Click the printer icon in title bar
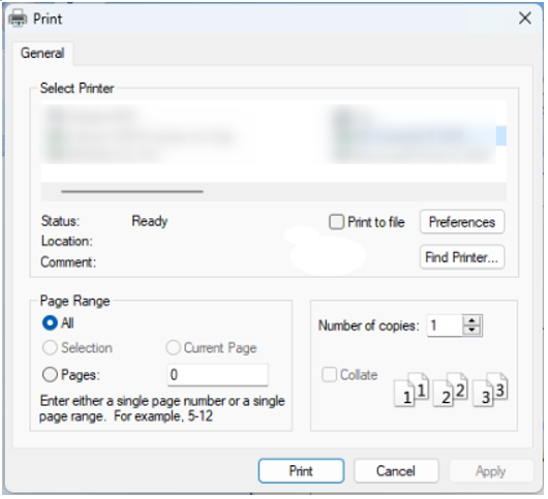The image size is (548, 499). point(17,19)
